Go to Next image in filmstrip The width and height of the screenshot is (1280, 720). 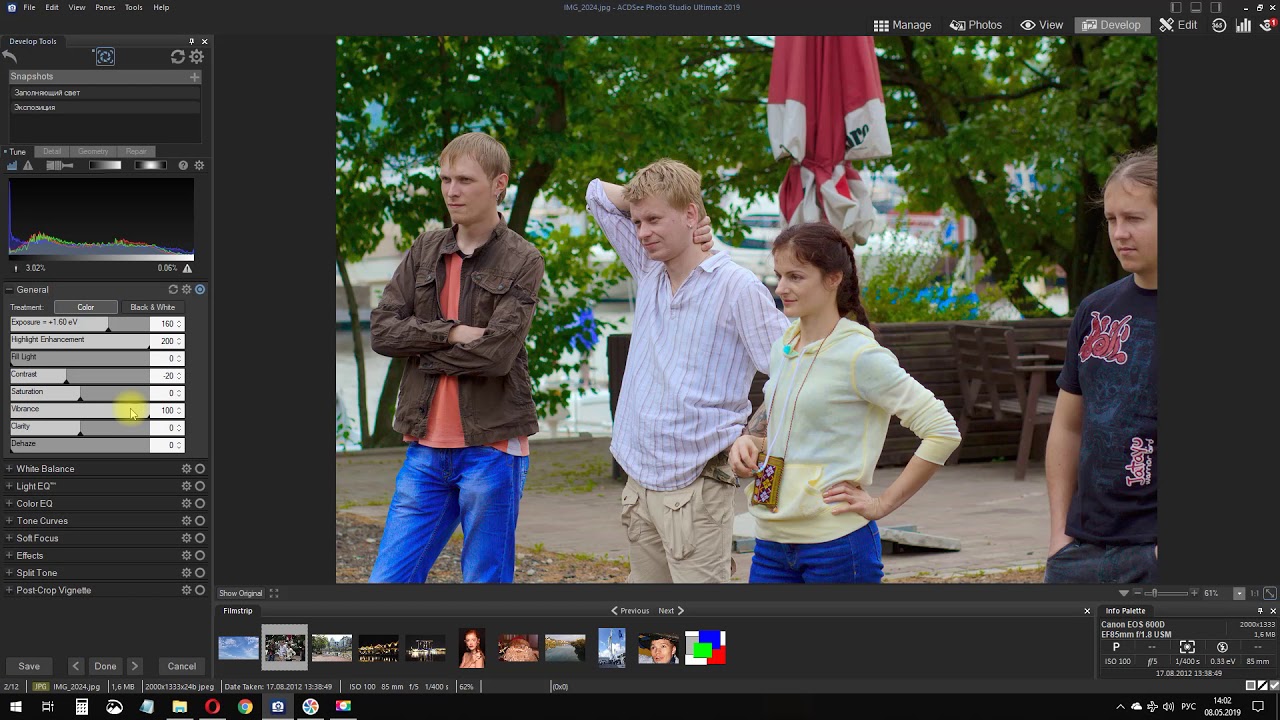[x=670, y=610]
